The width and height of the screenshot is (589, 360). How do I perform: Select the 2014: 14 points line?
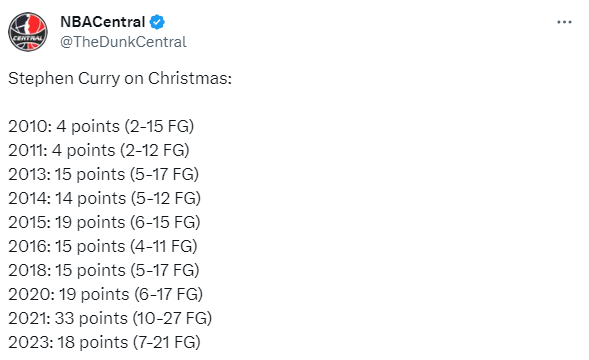pyautogui.click(x=104, y=199)
